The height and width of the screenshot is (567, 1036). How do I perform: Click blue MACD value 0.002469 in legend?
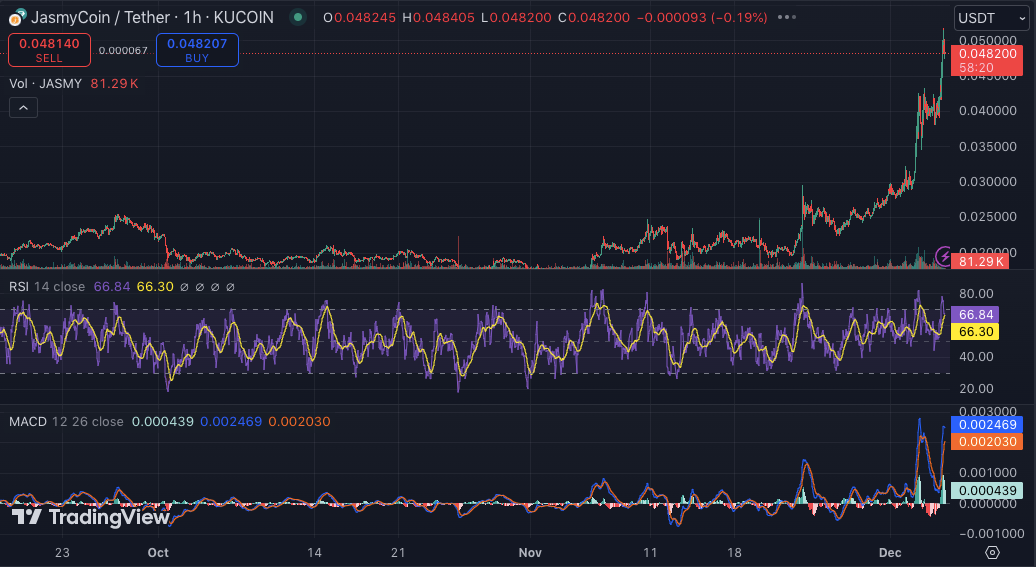(x=231, y=422)
